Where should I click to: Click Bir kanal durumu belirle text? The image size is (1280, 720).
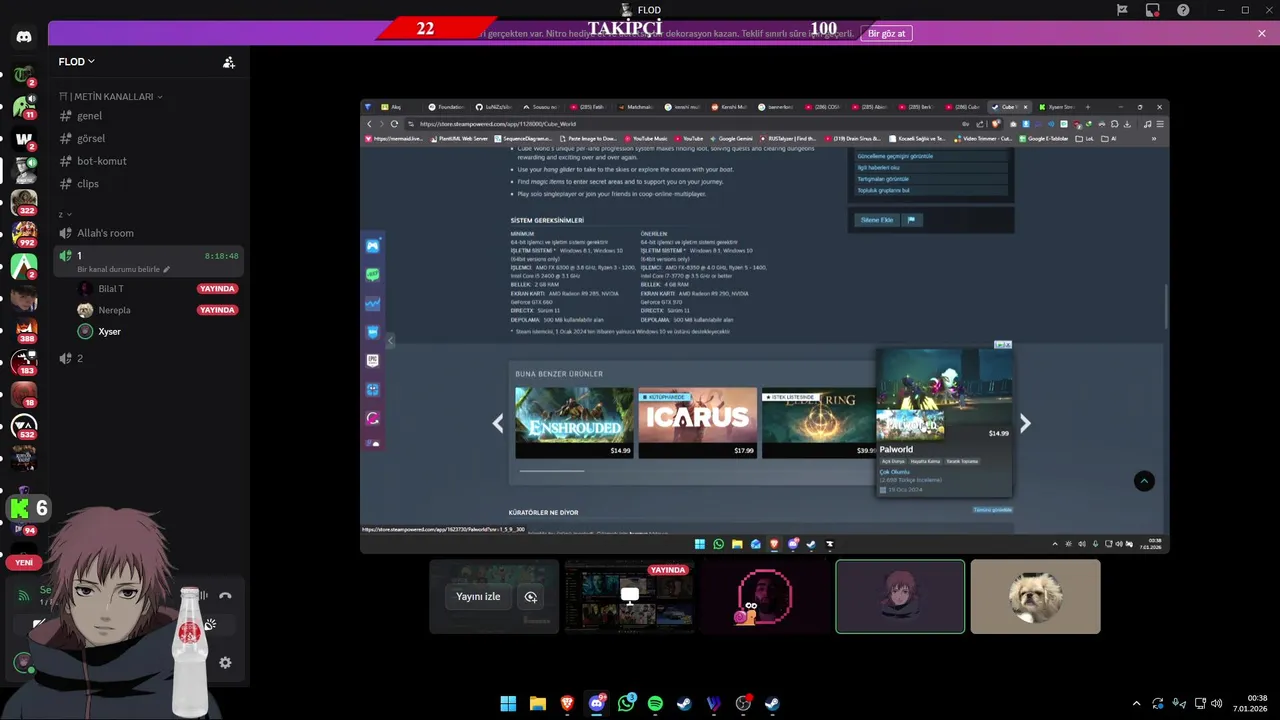(x=119, y=269)
